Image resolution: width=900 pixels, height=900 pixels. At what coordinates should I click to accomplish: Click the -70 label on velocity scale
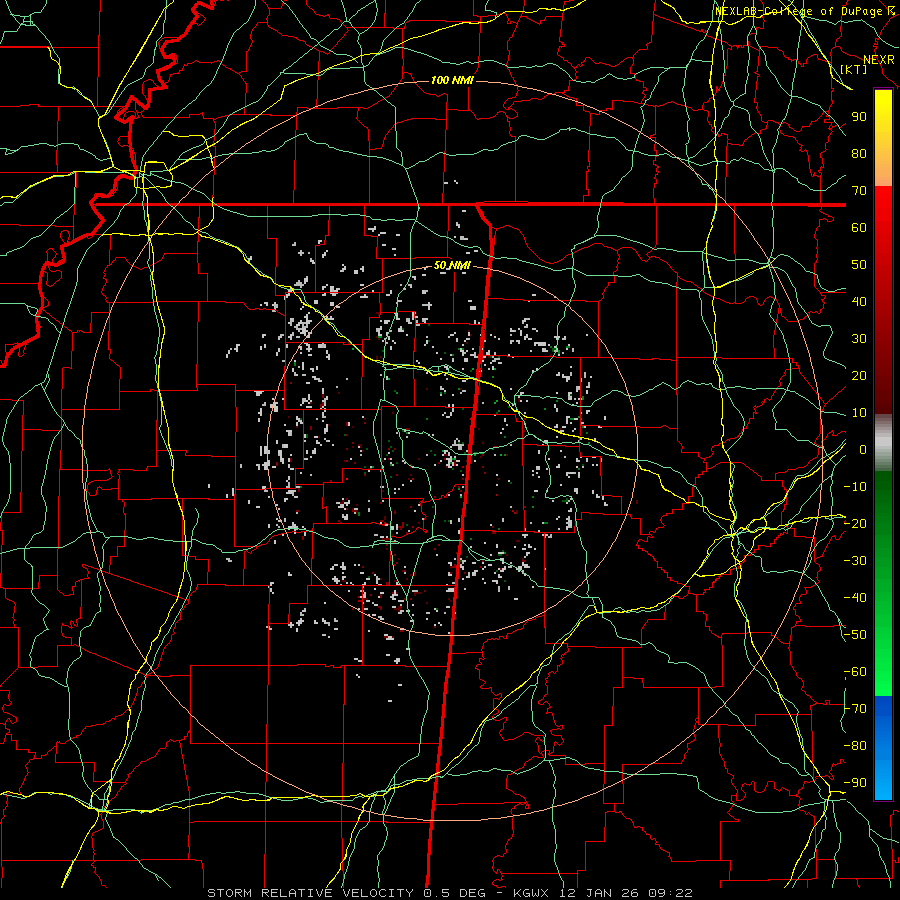[x=855, y=709]
